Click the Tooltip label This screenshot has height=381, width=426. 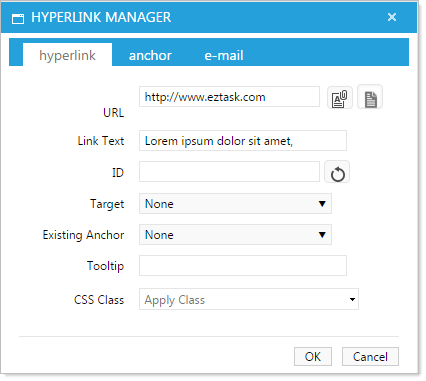pyautogui.click(x=105, y=266)
